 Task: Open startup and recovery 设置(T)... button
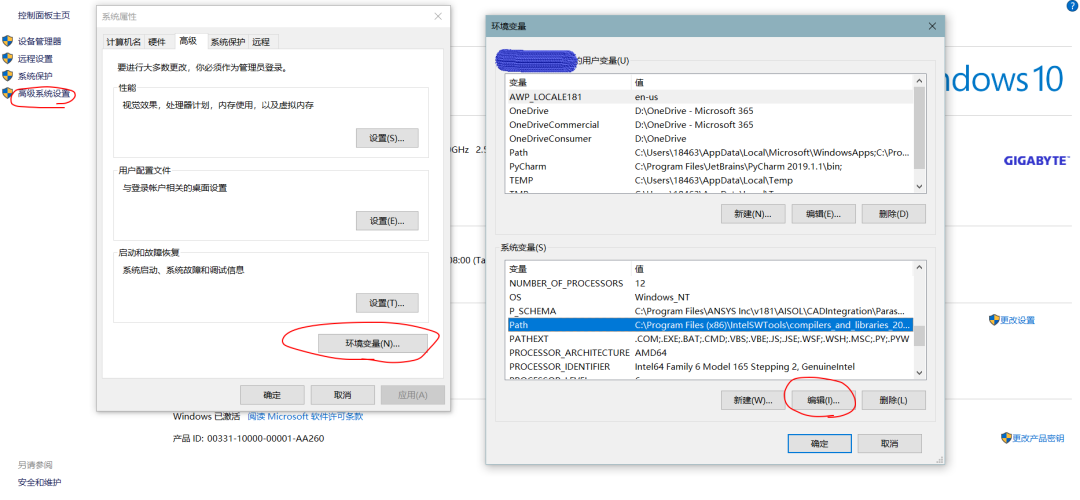tap(387, 302)
